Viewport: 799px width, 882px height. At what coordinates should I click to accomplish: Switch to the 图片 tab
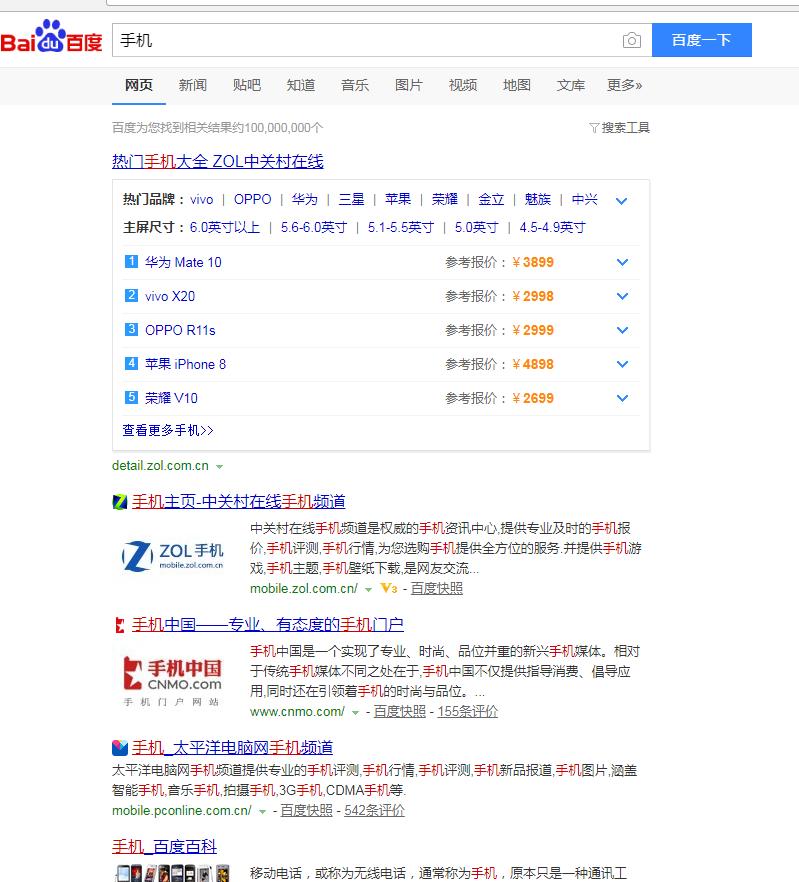pyautogui.click(x=409, y=86)
